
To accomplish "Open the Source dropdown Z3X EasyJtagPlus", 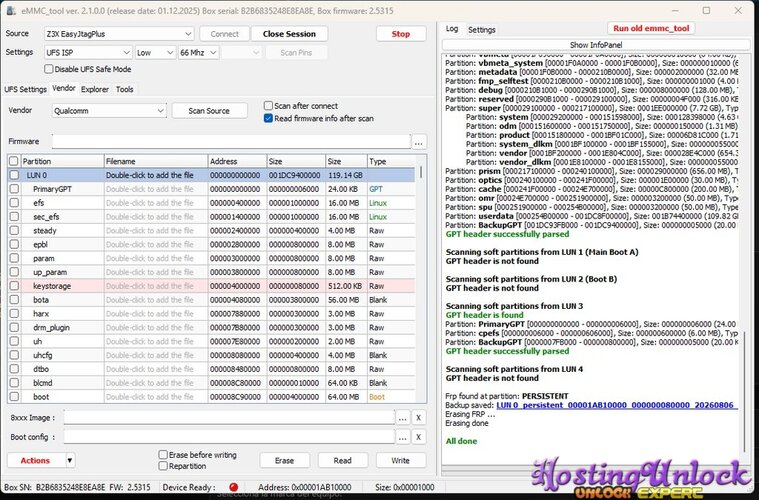I will tap(119, 34).
